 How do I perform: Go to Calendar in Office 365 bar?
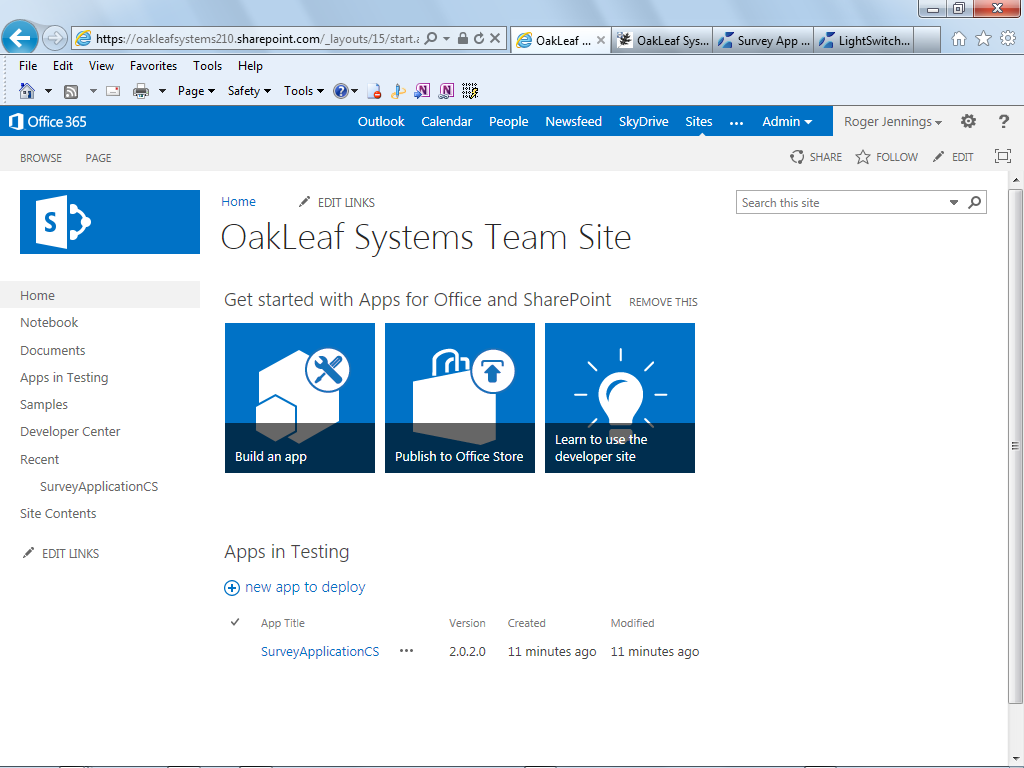tap(447, 121)
